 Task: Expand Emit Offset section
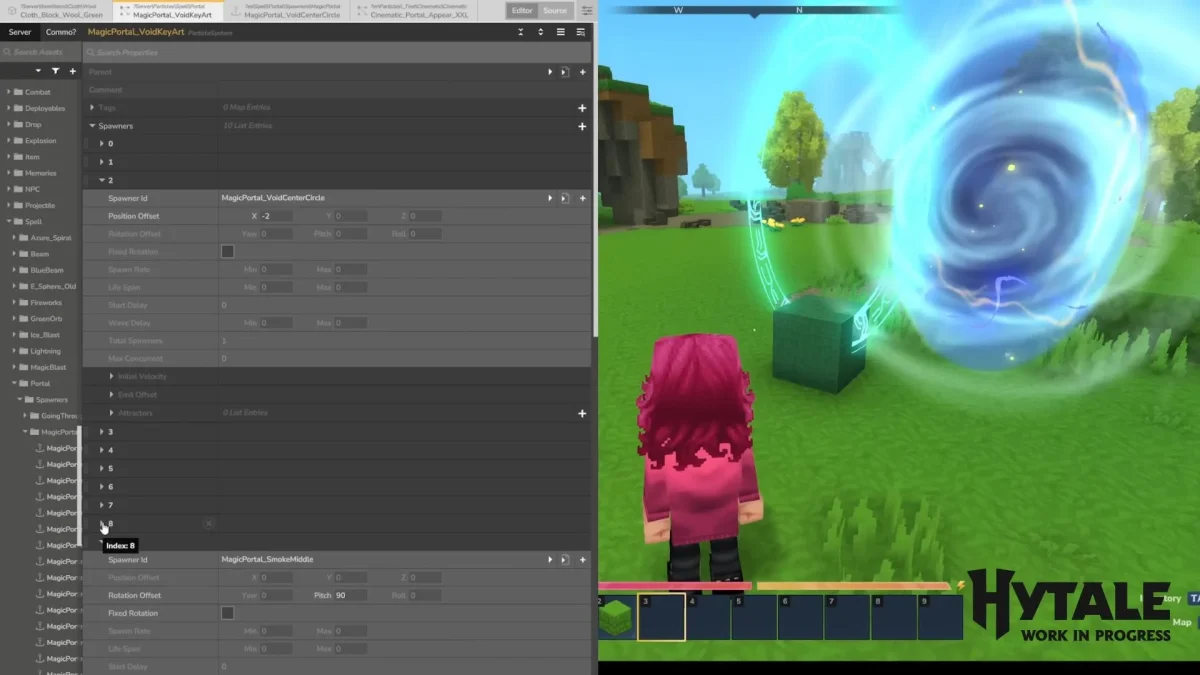click(x=112, y=395)
